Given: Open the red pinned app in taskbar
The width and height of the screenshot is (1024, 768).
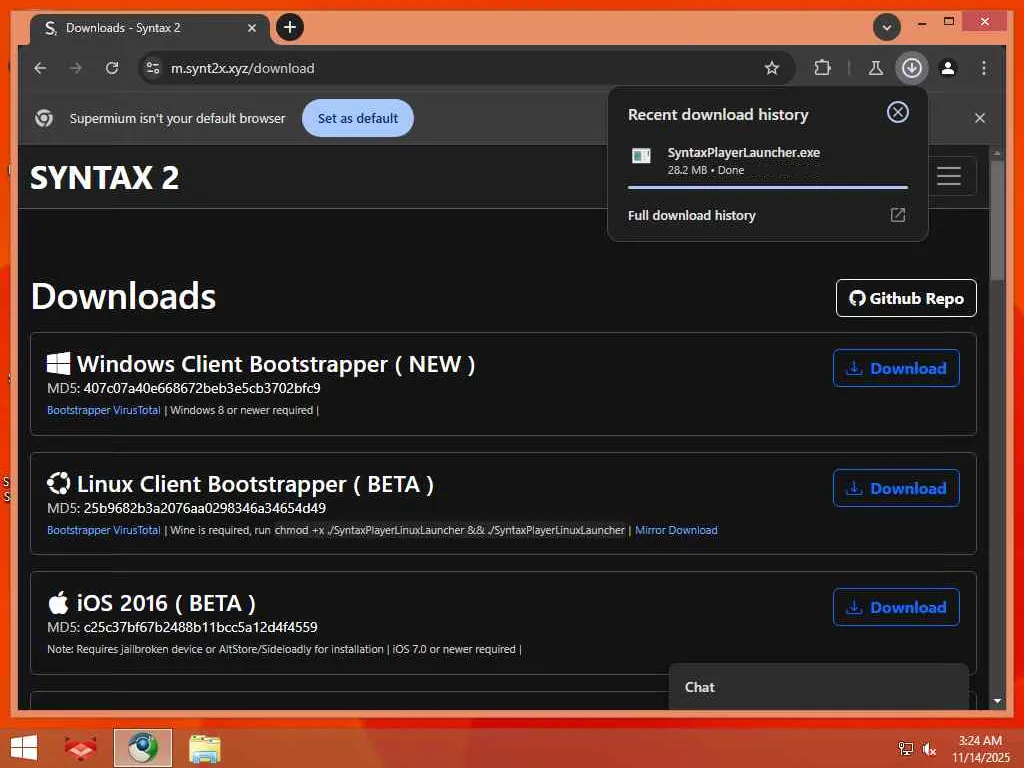Looking at the screenshot, I should (80, 748).
